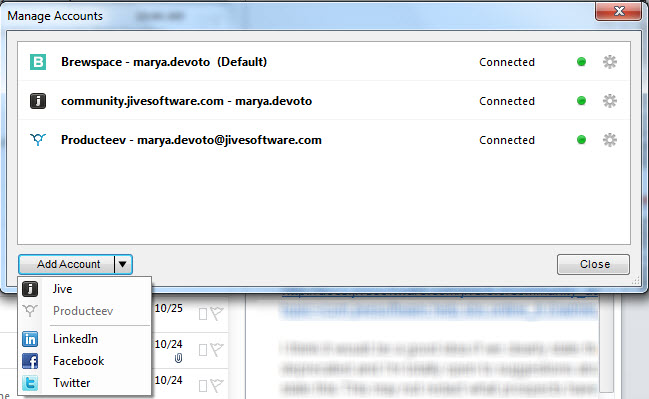The height and width of the screenshot is (399, 649).
Task: Tick the category box for 10/25 message
Action: tap(203, 314)
